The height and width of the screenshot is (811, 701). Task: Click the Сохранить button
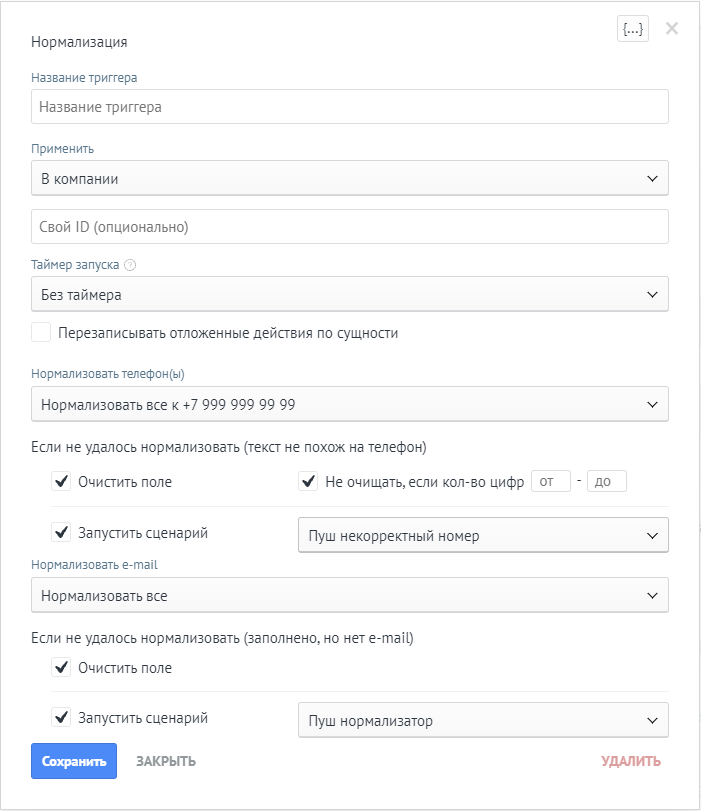coord(74,761)
